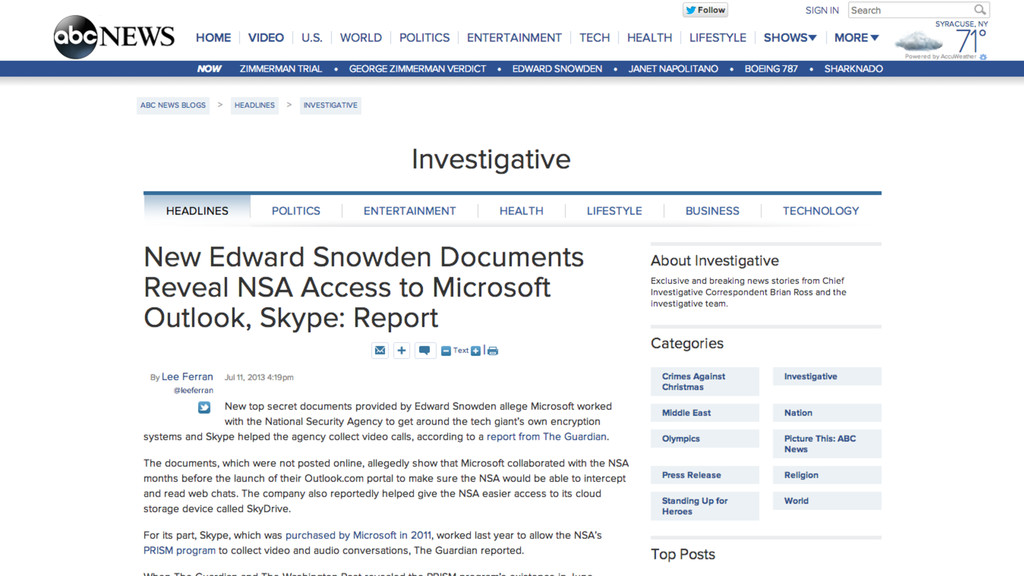Click the Twitter Follow button
The image size is (1024, 576).
pyautogui.click(x=705, y=10)
